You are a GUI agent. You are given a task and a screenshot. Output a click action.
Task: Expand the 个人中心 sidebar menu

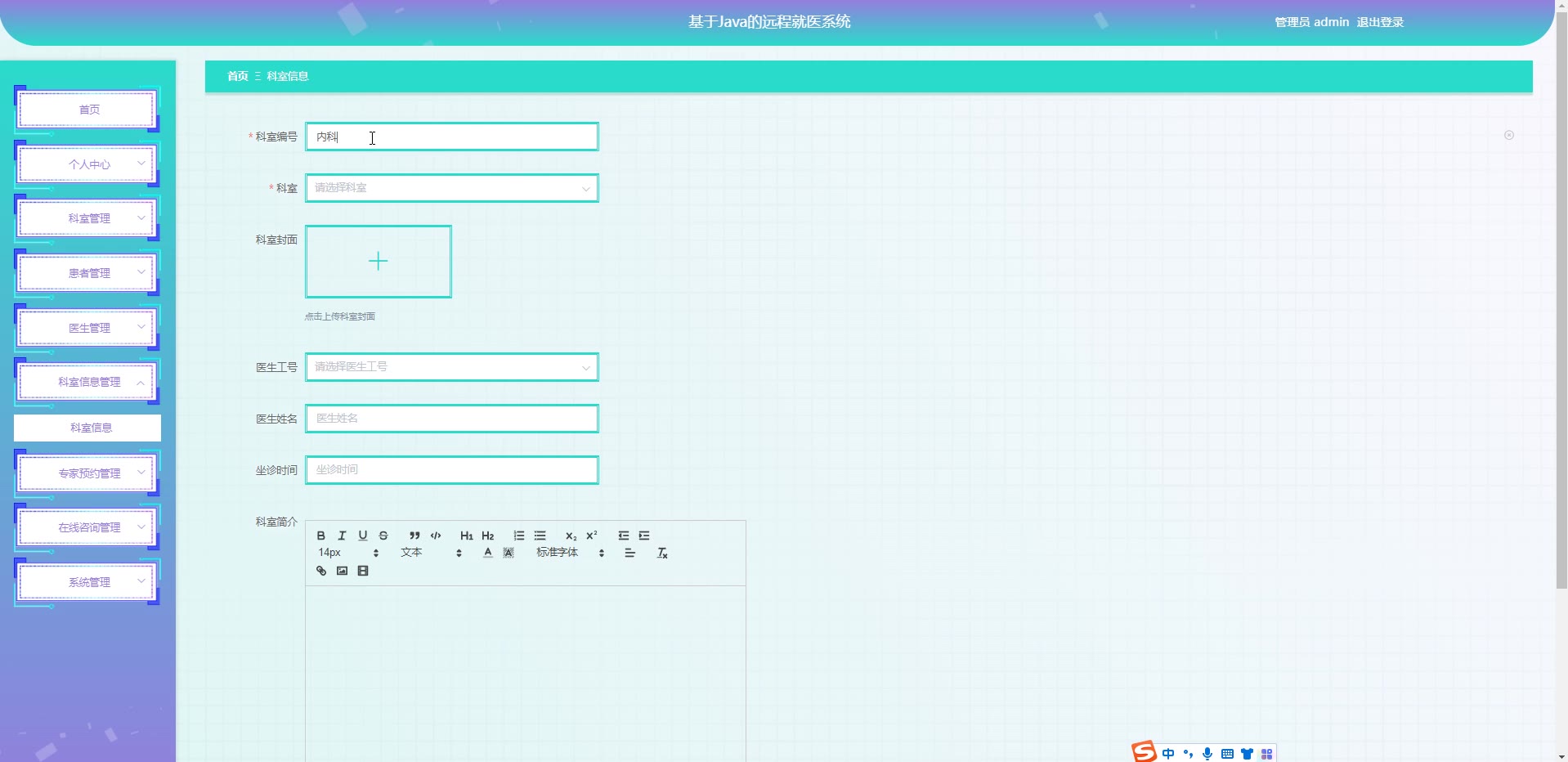(87, 164)
